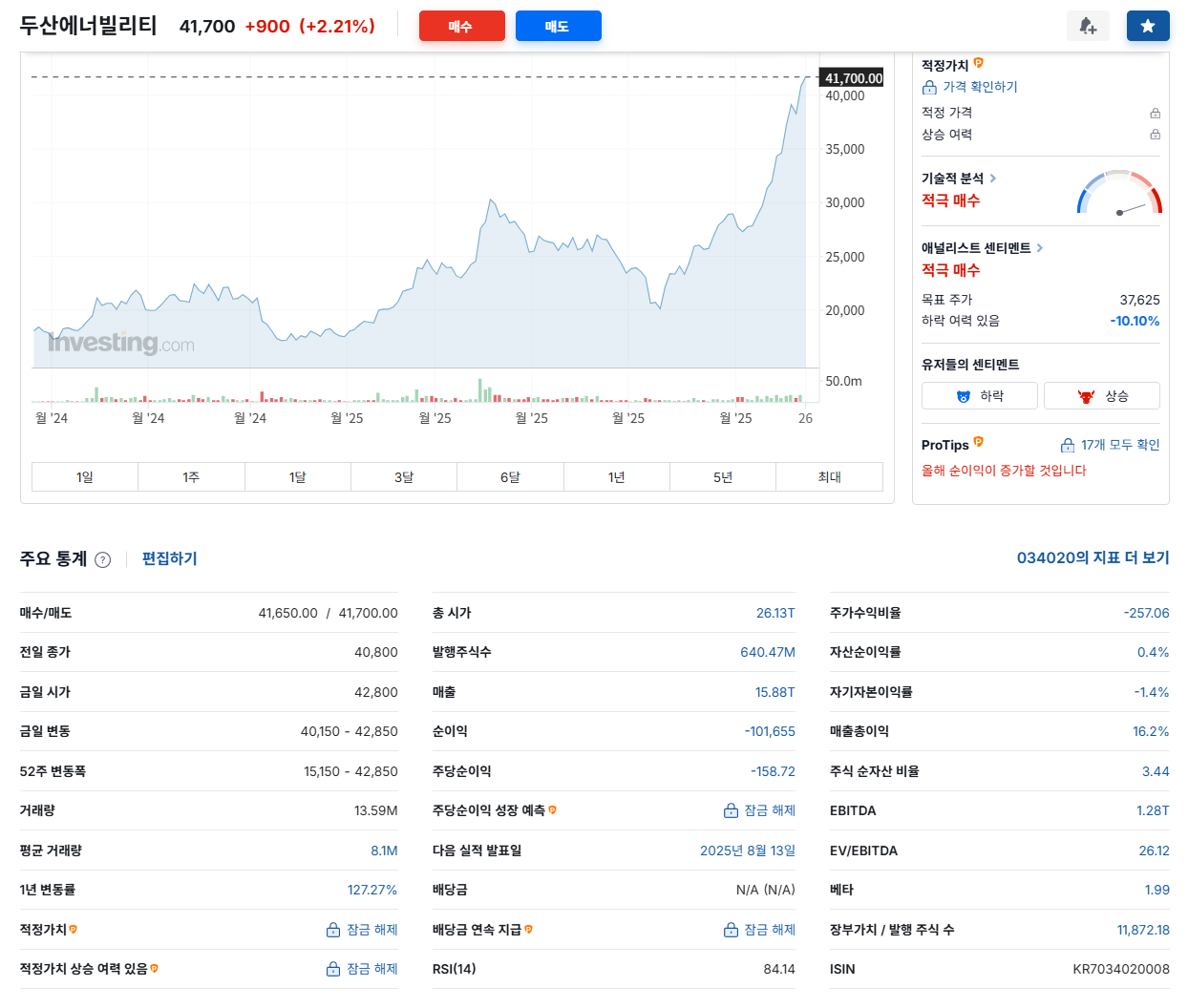This screenshot has width=1188, height=1008.
Task: Click the 매출 value 15.88T
Action: tap(775, 692)
